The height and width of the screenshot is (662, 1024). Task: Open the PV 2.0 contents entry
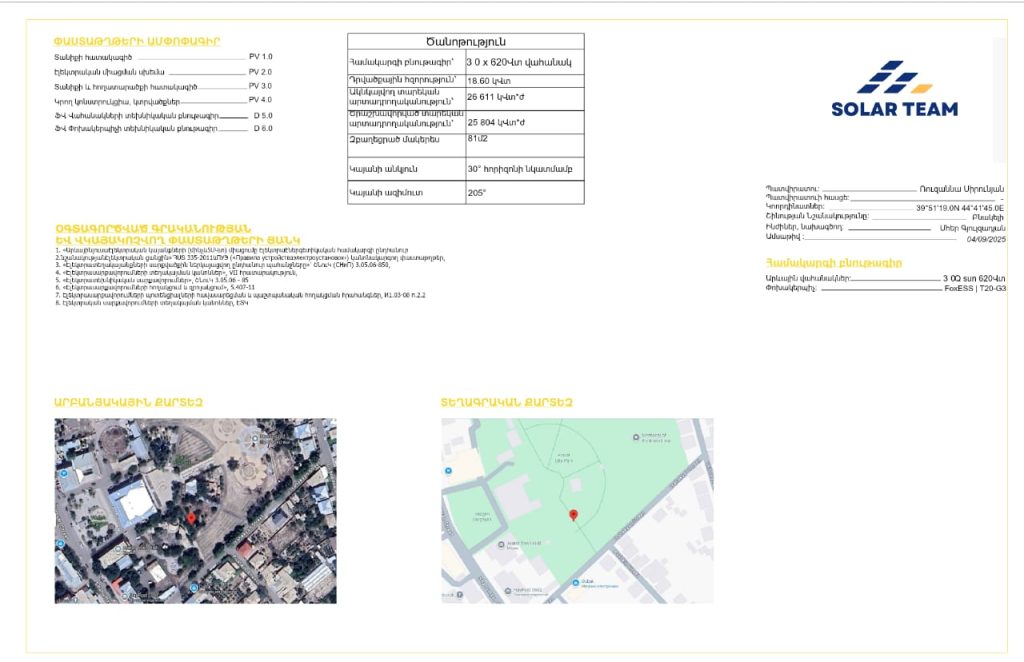(x=260, y=72)
